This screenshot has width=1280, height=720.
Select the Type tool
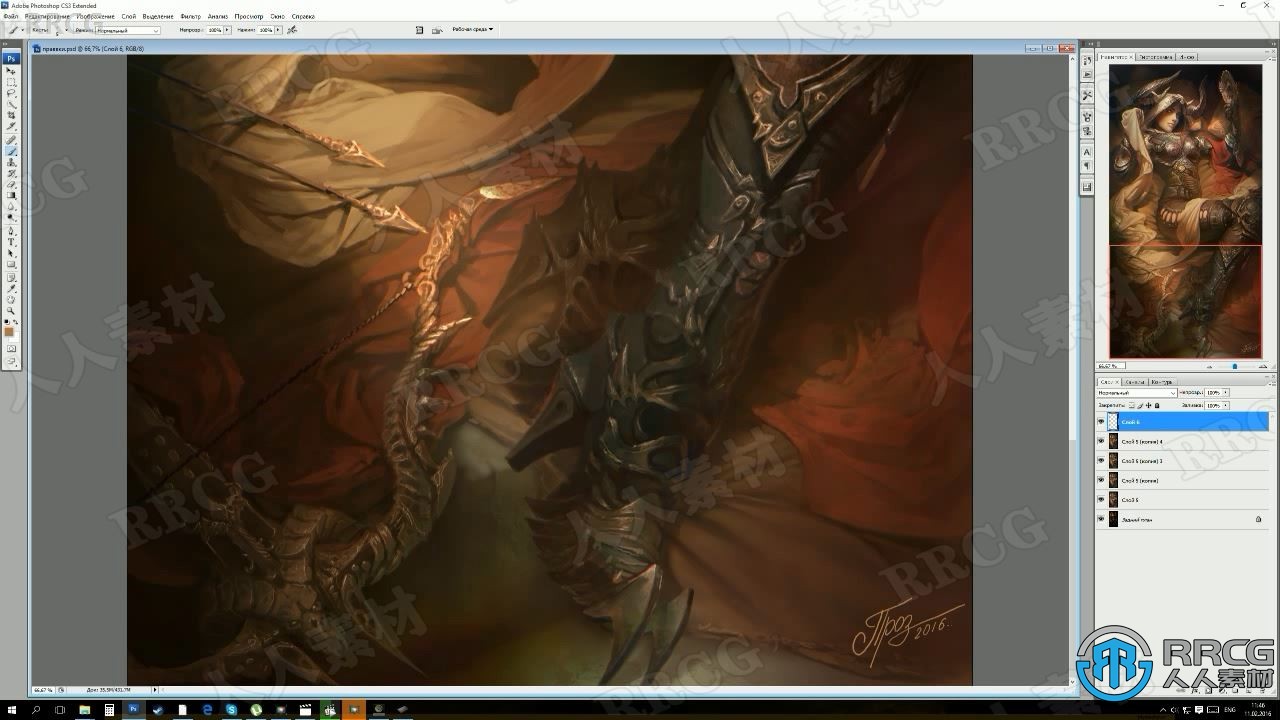click(12, 242)
